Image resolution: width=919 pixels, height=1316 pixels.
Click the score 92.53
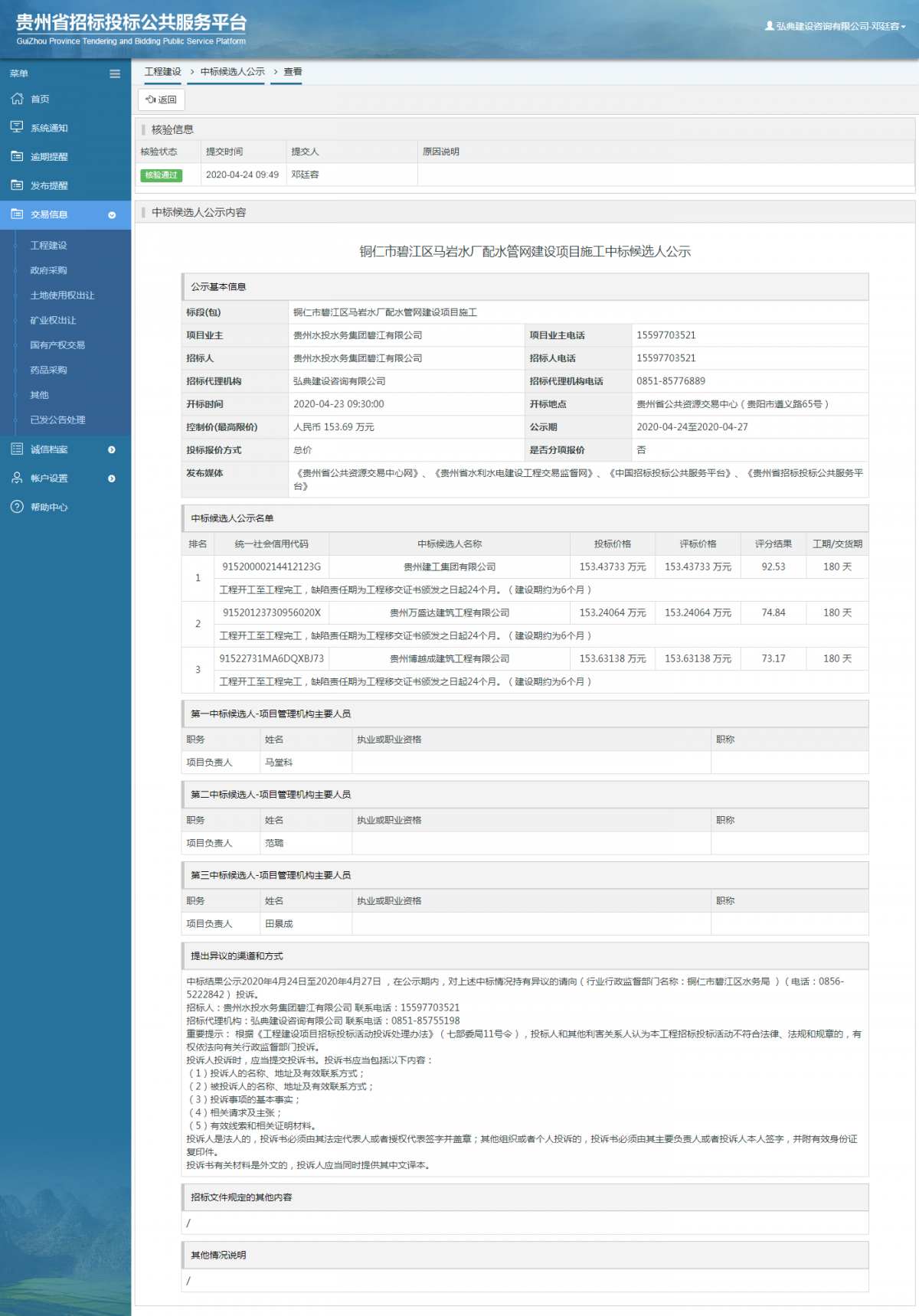point(773,567)
